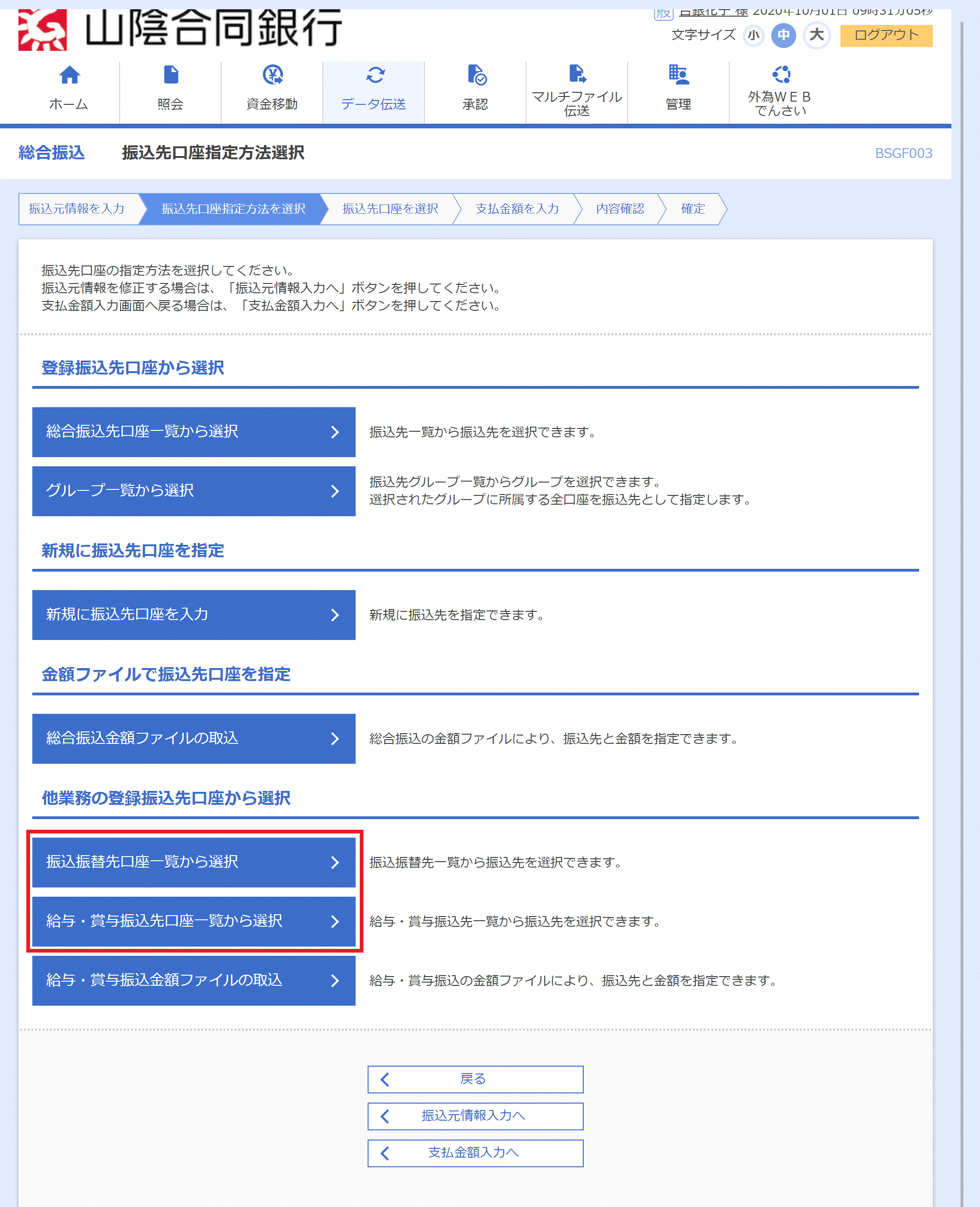Viewport: 980px width, 1207px height.
Task: Click step 内容確認 in progress bar
Action: (620, 209)
